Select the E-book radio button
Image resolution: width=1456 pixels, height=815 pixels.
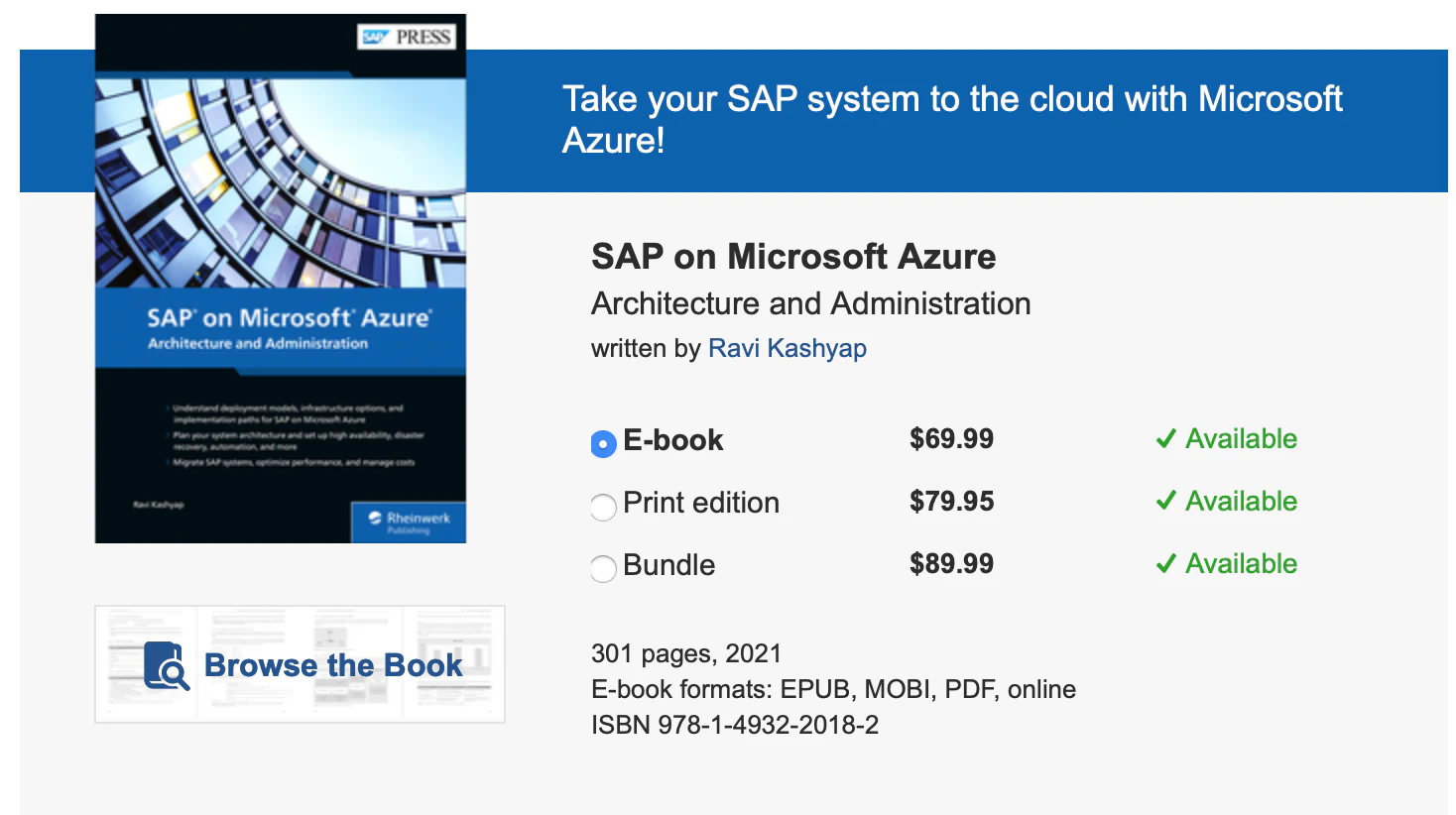[603, 444]
